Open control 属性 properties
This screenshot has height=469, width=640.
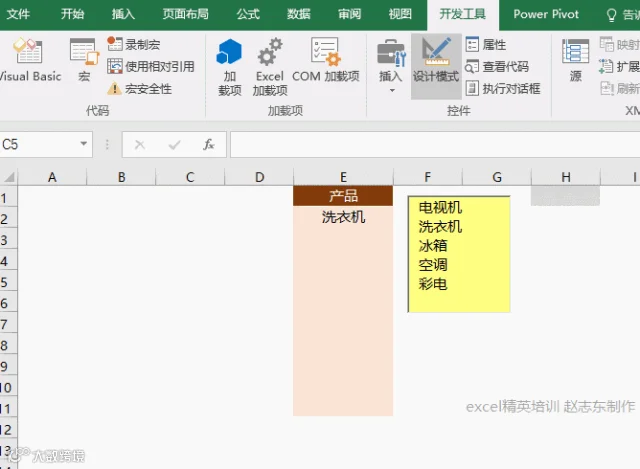(486, 44)
